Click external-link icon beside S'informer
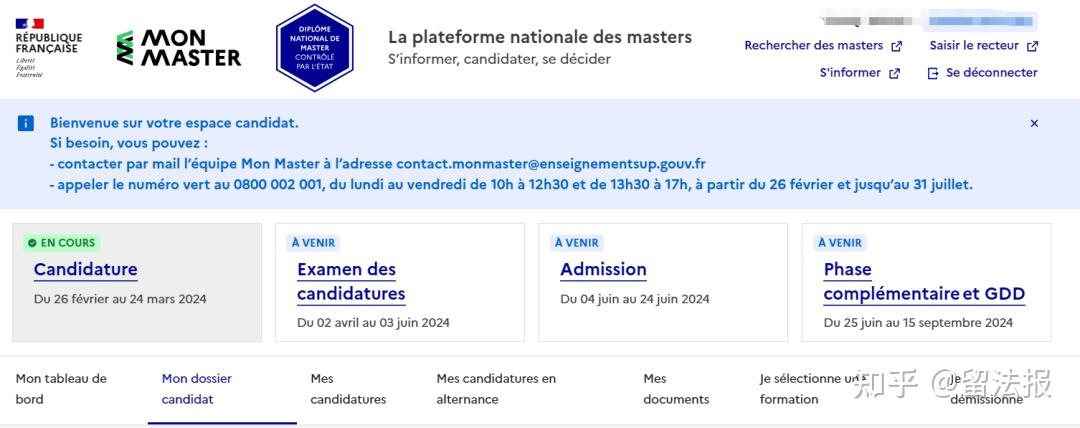1080x428 pixels. (895, 73)
